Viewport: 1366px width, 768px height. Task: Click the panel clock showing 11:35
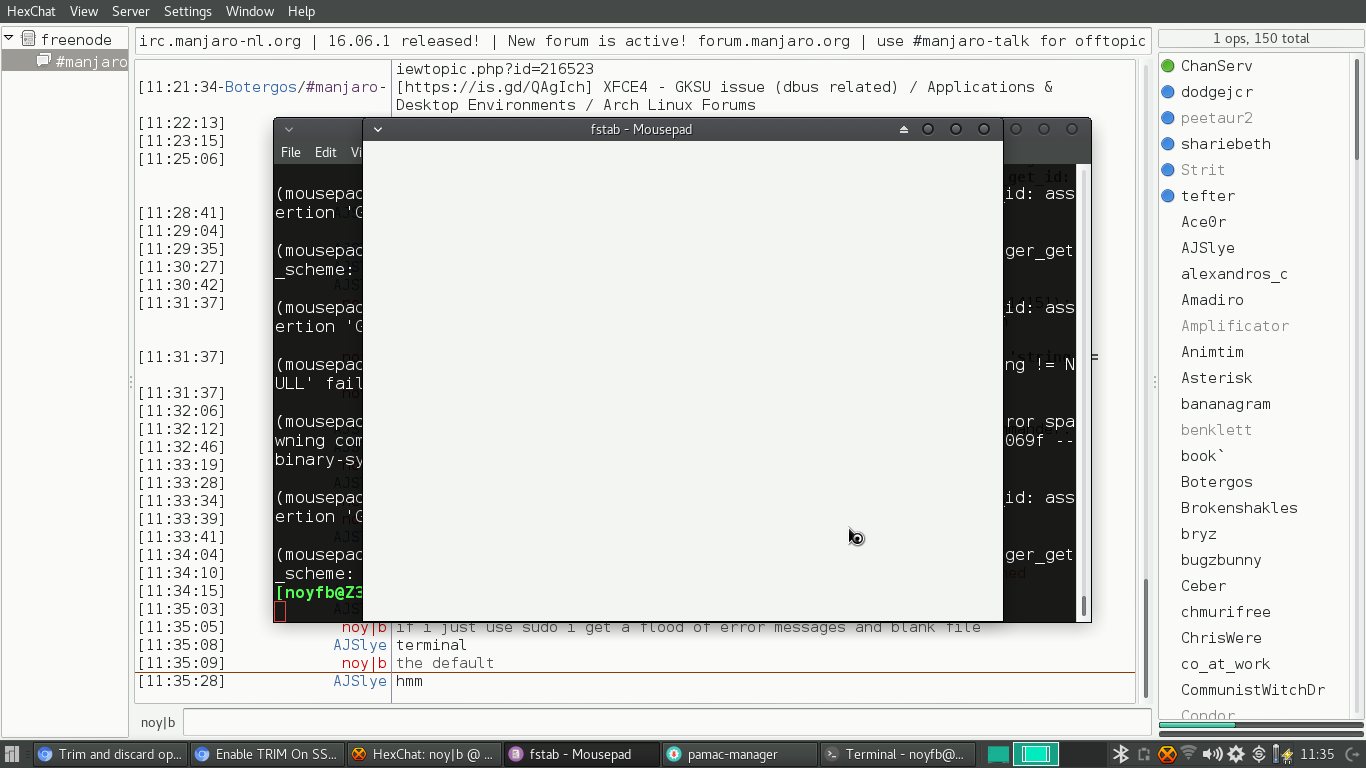(1318, 755)
